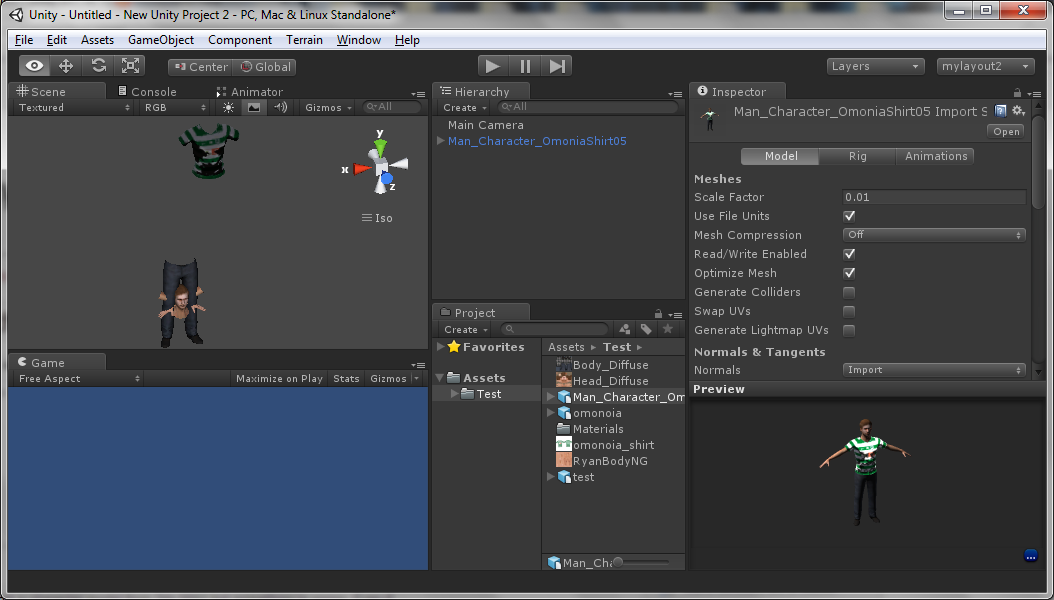The height and width of the screenshot is (600, 1054).
Task: Toggle the Inspector lock icon
Action: (1017, 93)
